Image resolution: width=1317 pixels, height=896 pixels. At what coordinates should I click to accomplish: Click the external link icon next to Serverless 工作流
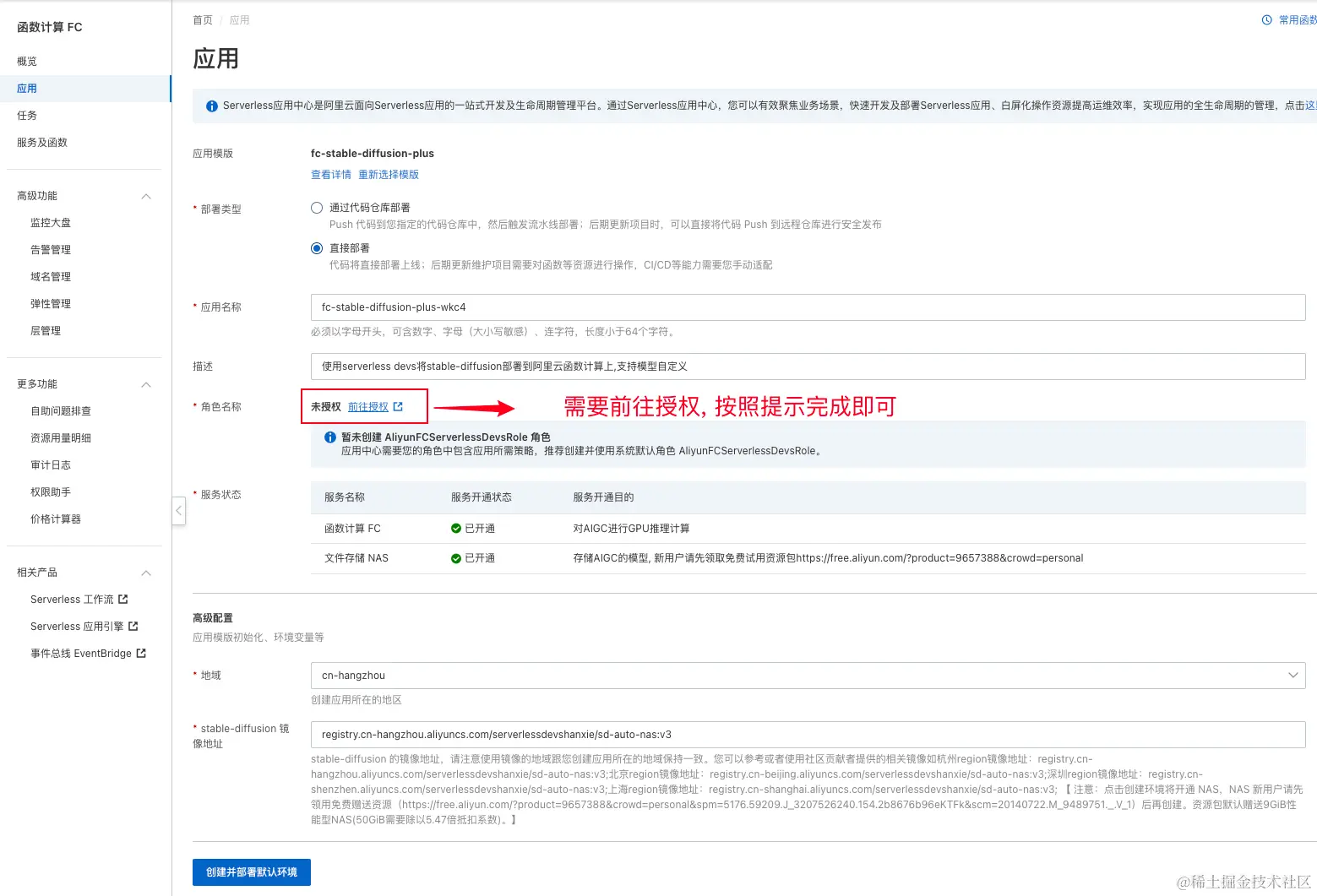(x=123, y=600)
